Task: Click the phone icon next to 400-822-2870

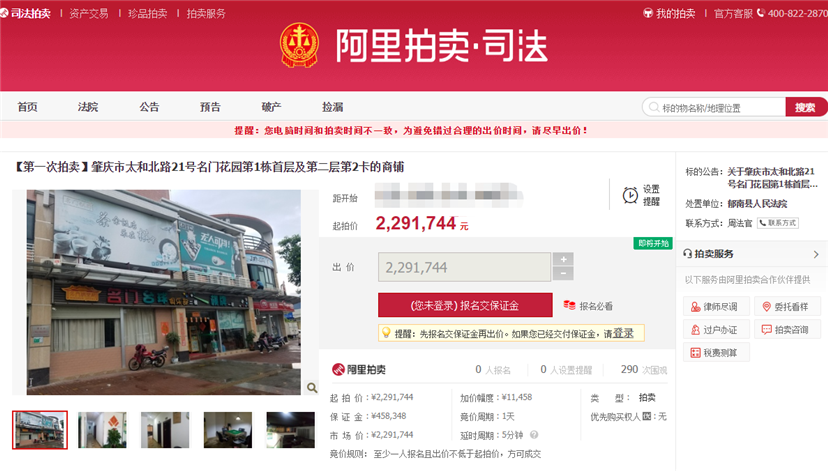Action: (761, 13)
